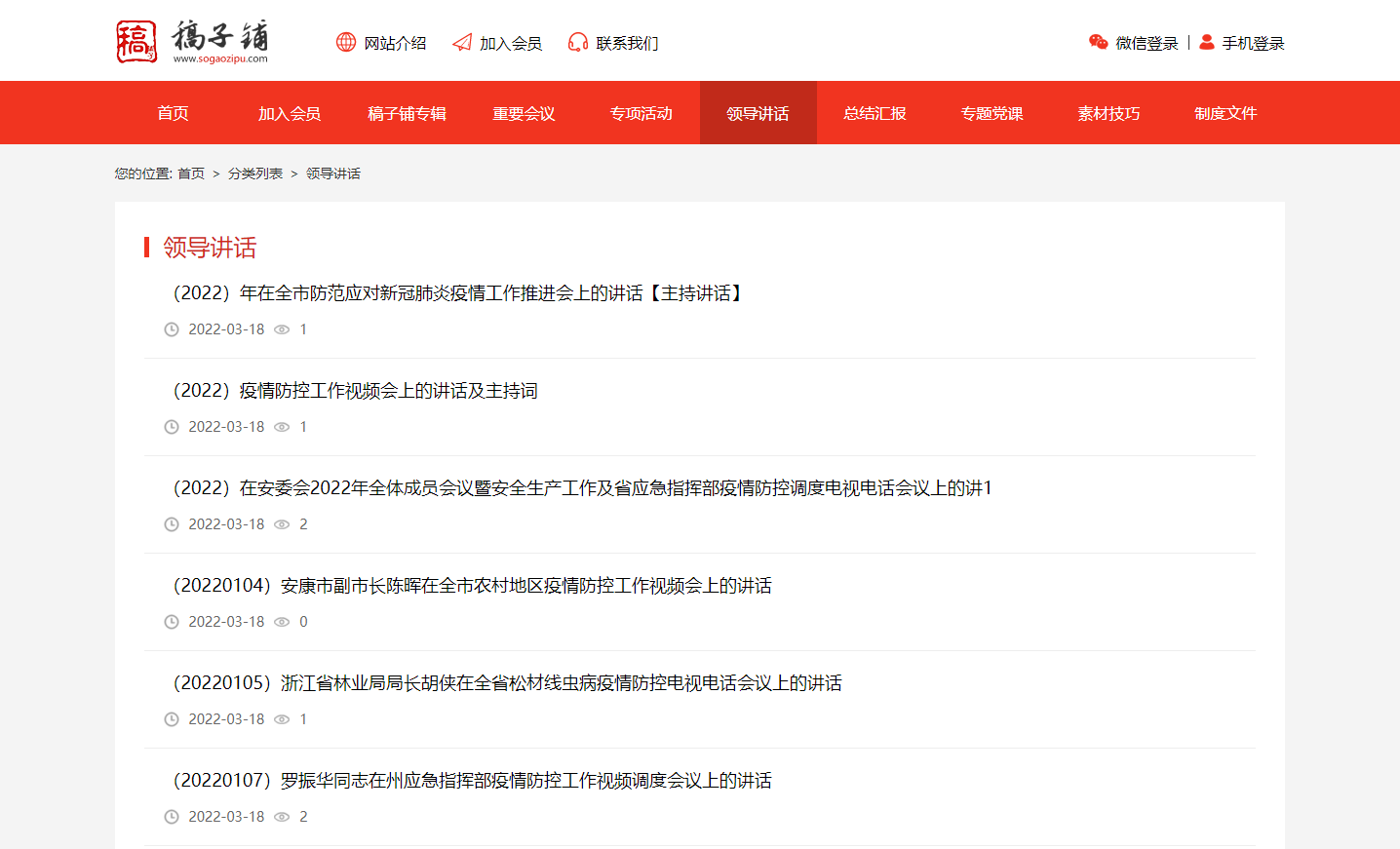Viewport: 1400px width, 849px height.
Task: Open the 安康市副市长陈晖 speech article
Action: pos(472,585)
